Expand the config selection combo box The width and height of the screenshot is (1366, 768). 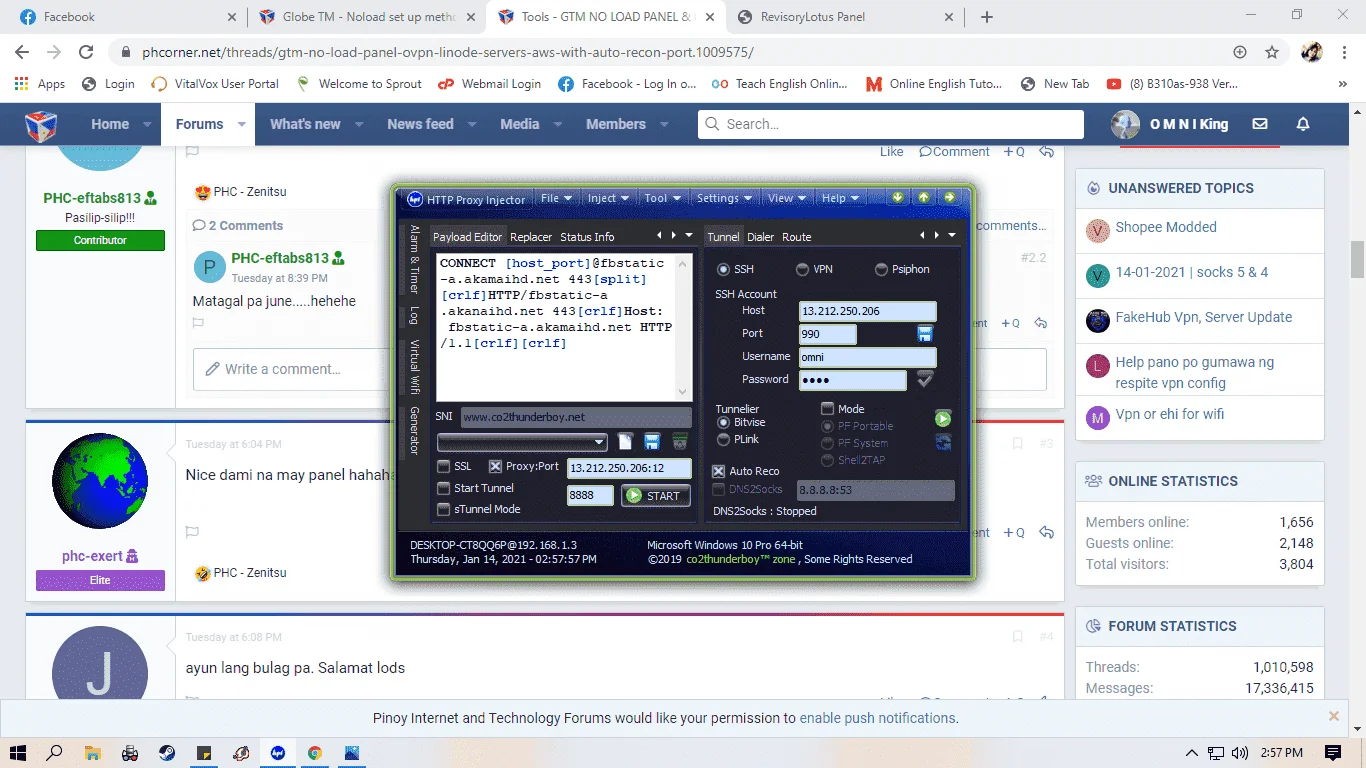coord(523,442)
